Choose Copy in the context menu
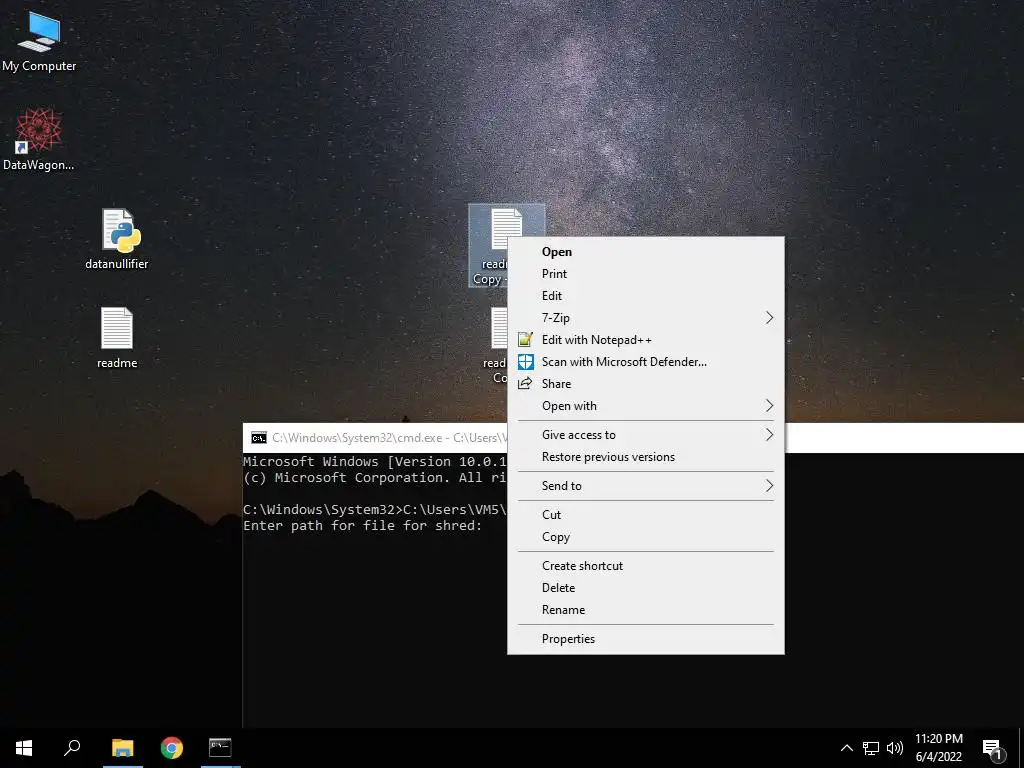This screenshot has width=1024, height=768. [646, 537]
